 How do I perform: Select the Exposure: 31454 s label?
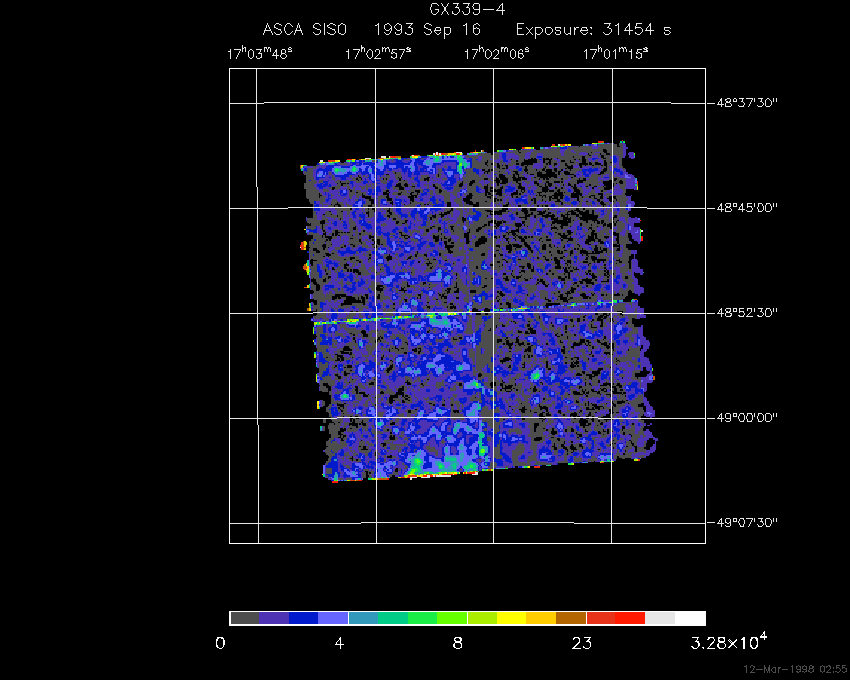[x=594, y=30]
